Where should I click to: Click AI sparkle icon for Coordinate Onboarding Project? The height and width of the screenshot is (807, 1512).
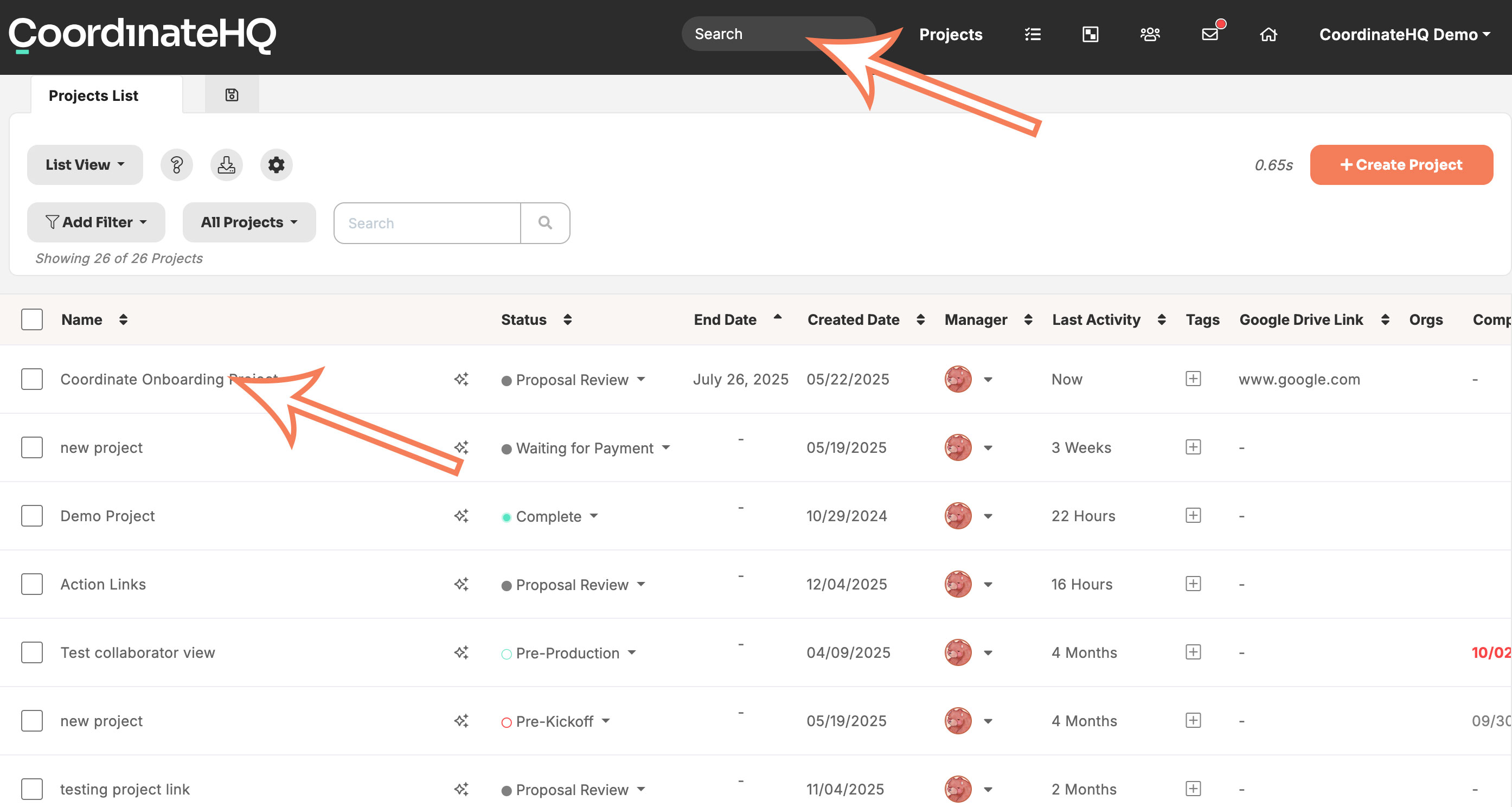coord(462,379)
